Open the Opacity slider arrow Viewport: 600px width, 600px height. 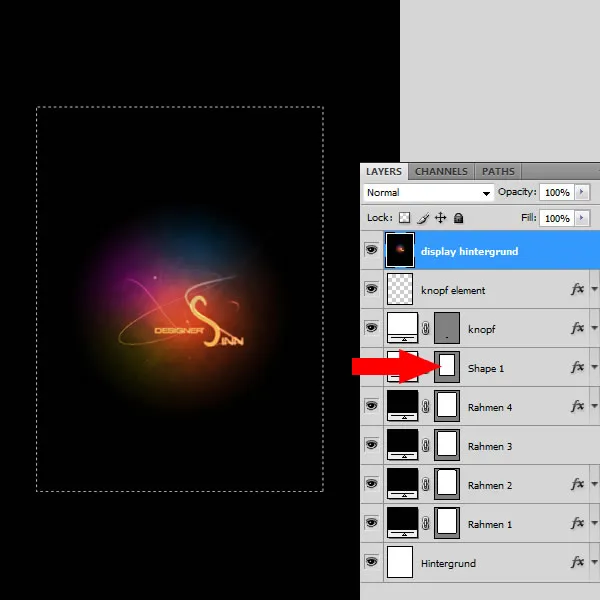(x=583, y=192)
